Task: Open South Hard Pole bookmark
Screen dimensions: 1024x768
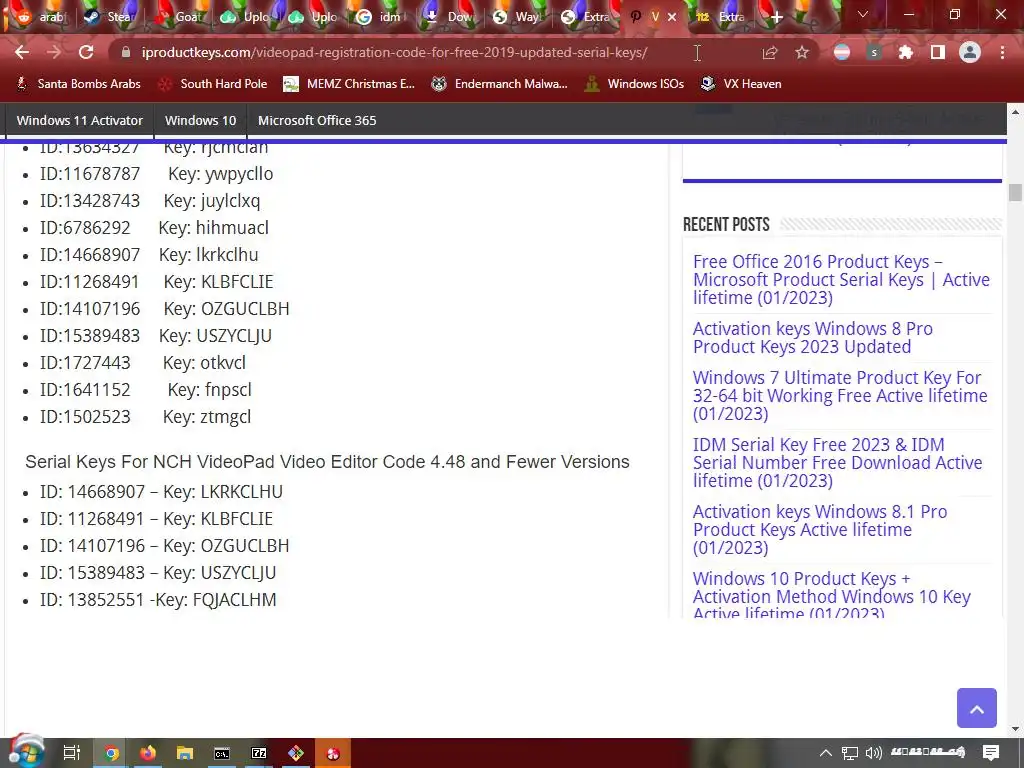Action: (213, 84)
